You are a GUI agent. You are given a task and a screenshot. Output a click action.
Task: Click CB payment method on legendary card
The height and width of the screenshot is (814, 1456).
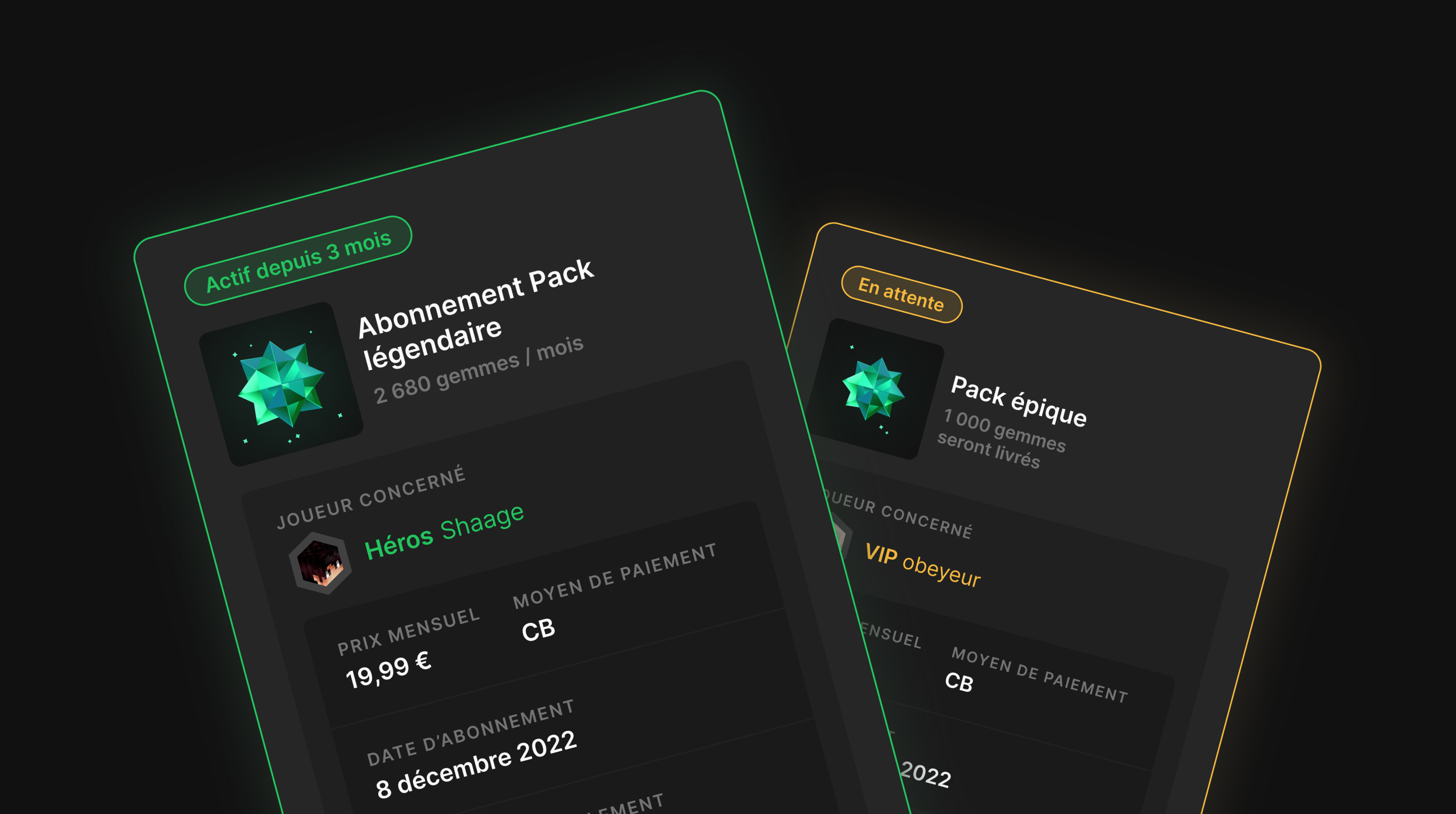point(538,630)
